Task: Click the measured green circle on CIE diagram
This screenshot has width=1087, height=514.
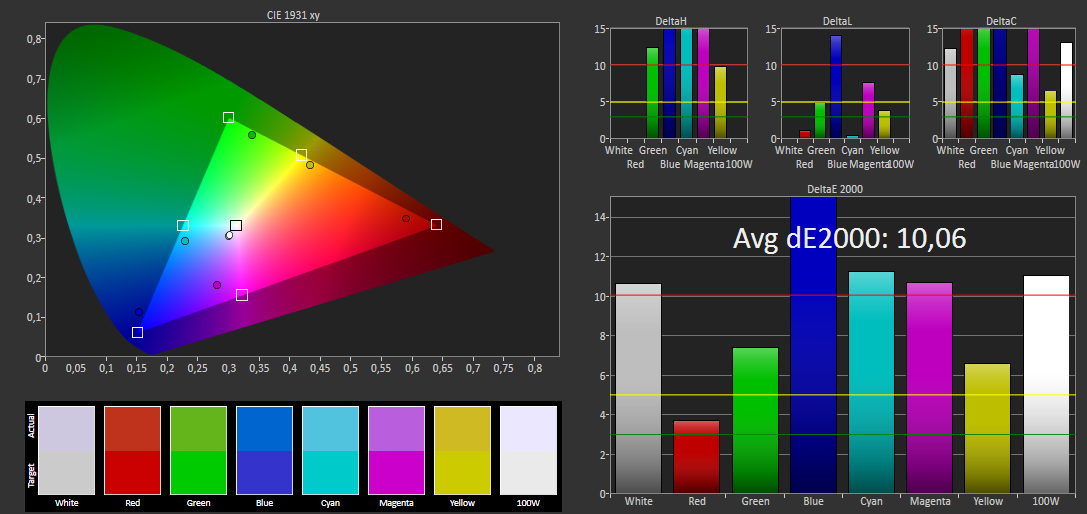Action: (252, 135)
